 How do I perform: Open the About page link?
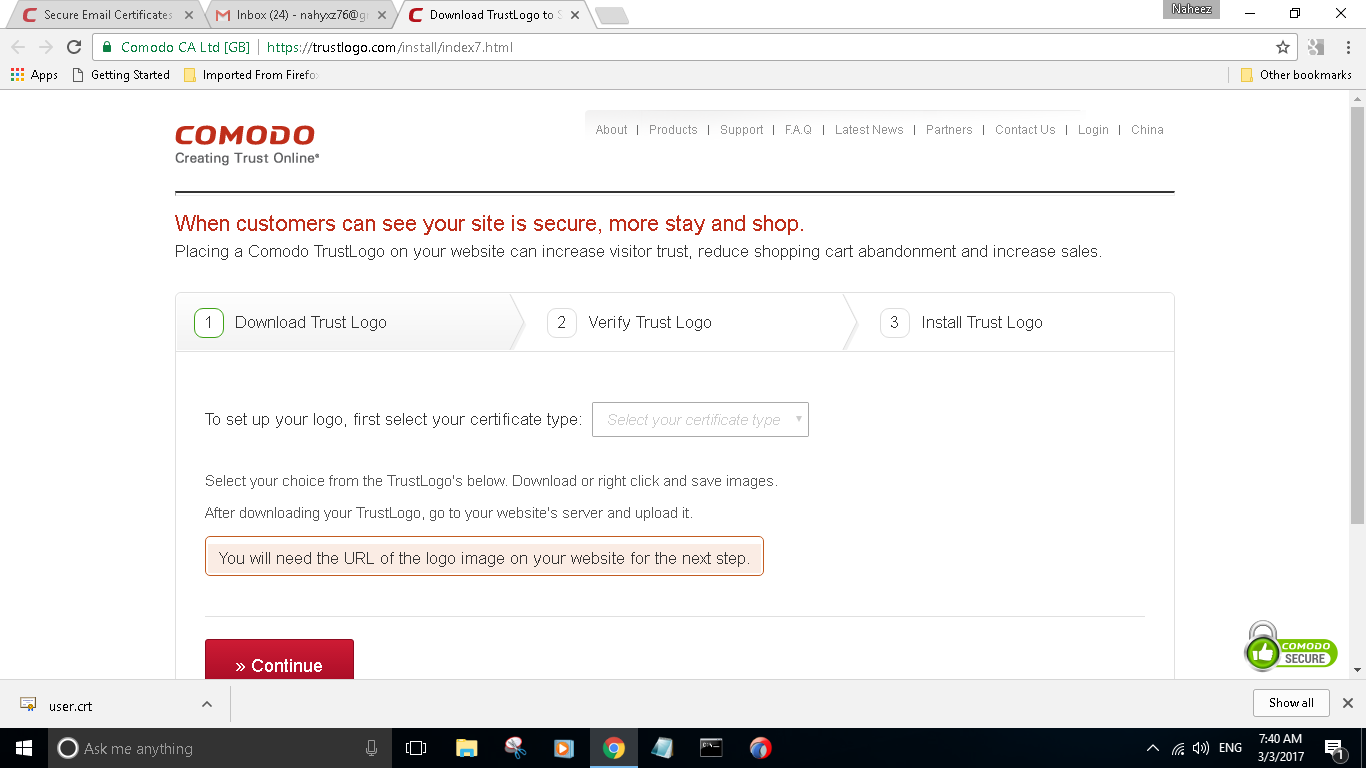611,130
